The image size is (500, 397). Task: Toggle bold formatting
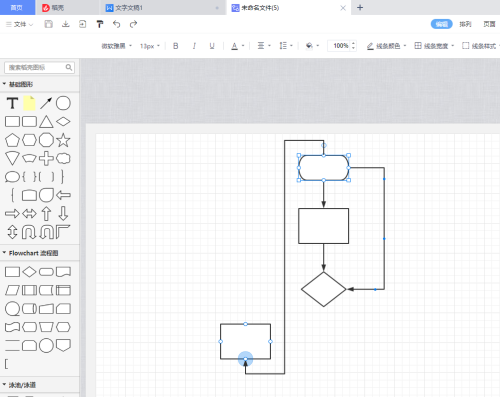tap(176, 46)
